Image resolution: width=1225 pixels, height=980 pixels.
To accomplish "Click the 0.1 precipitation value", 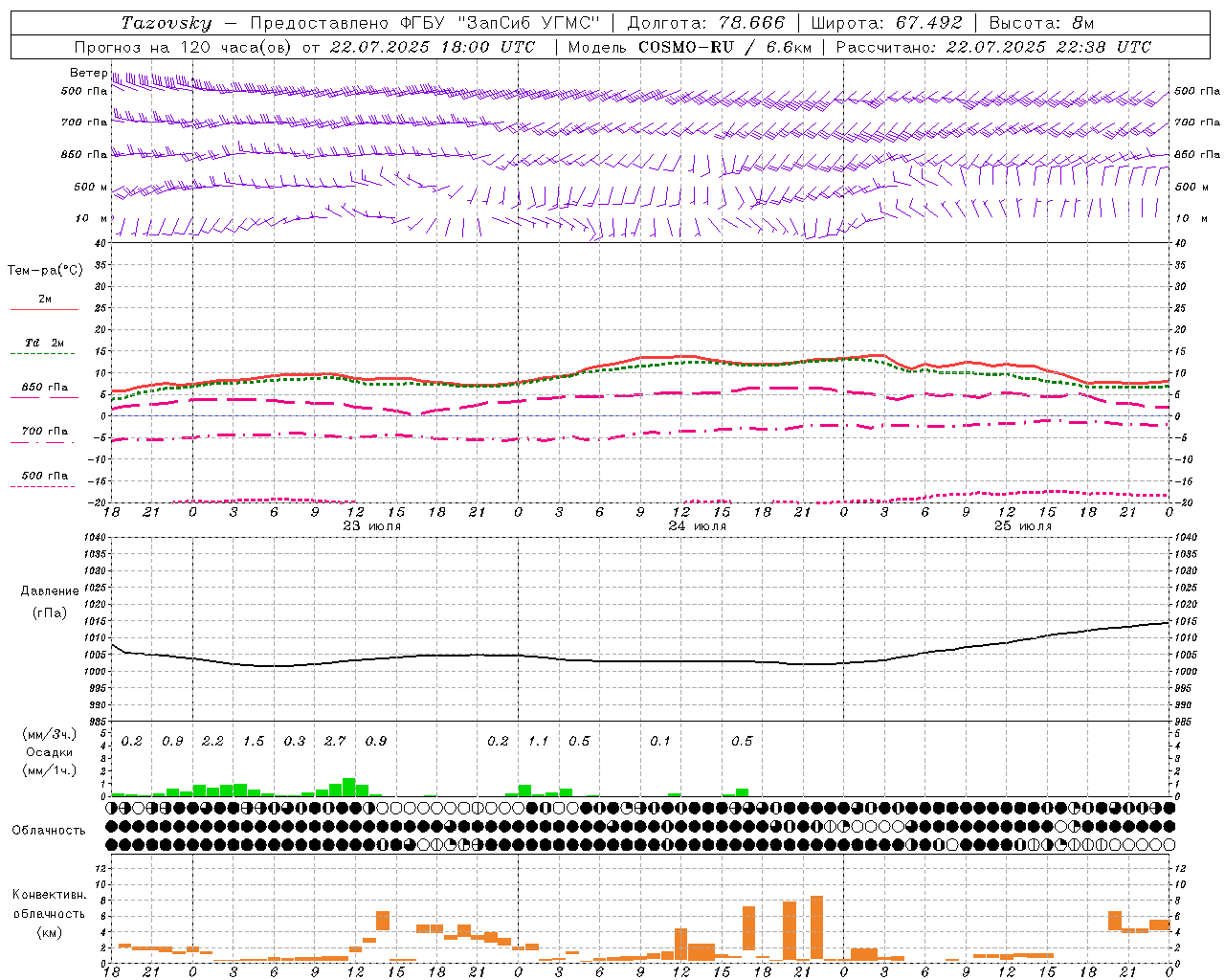I will 660,742.
